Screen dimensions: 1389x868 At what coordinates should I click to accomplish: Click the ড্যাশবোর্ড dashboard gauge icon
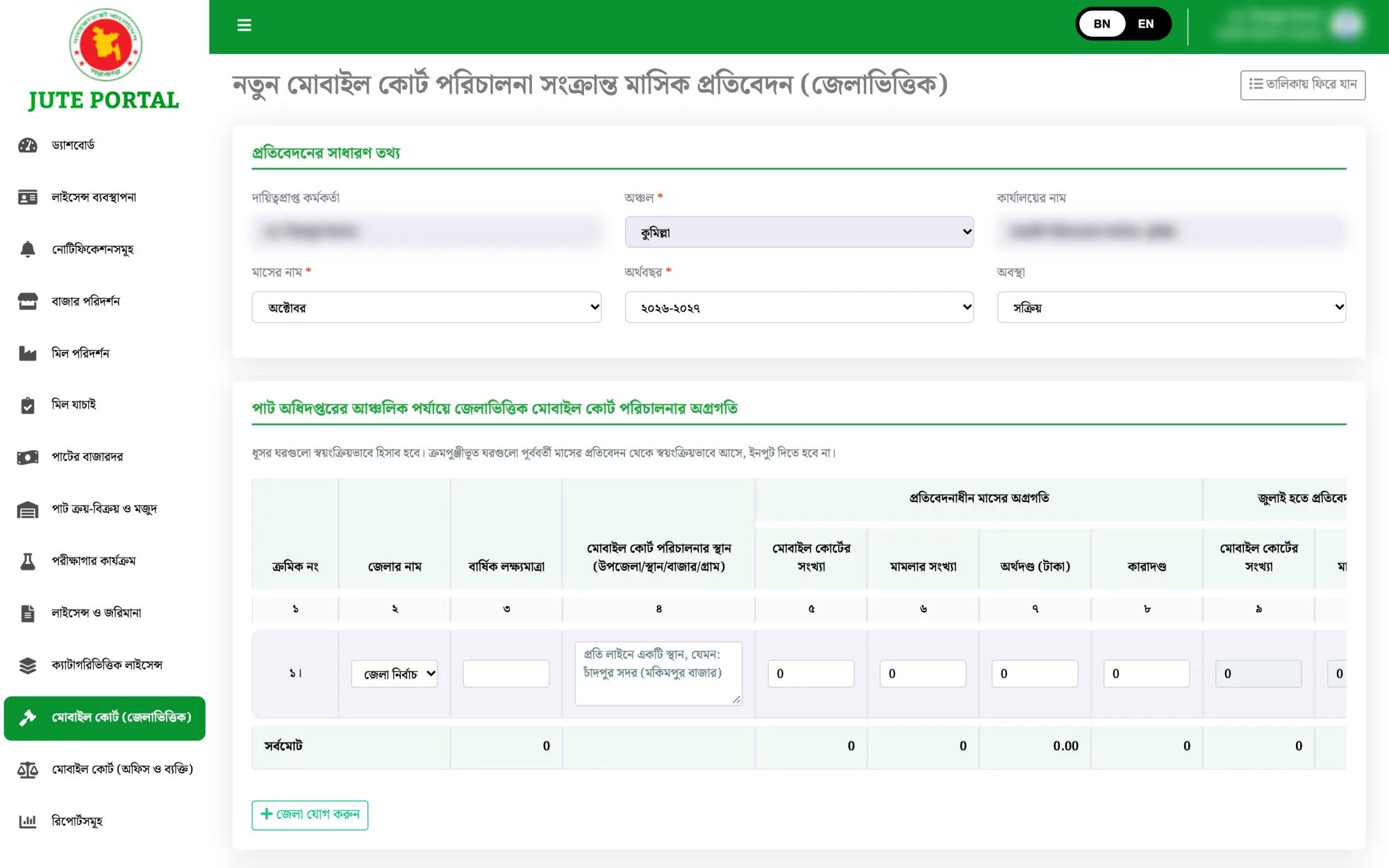pos(28,145)
